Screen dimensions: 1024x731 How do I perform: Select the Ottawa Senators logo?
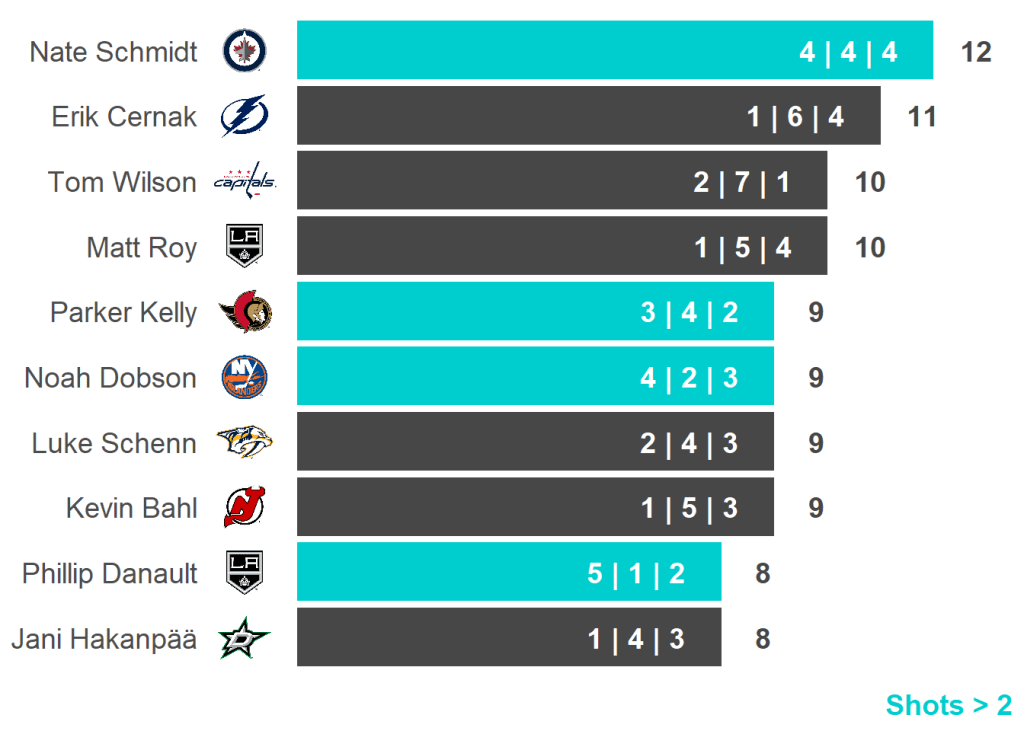pos(245,313)
